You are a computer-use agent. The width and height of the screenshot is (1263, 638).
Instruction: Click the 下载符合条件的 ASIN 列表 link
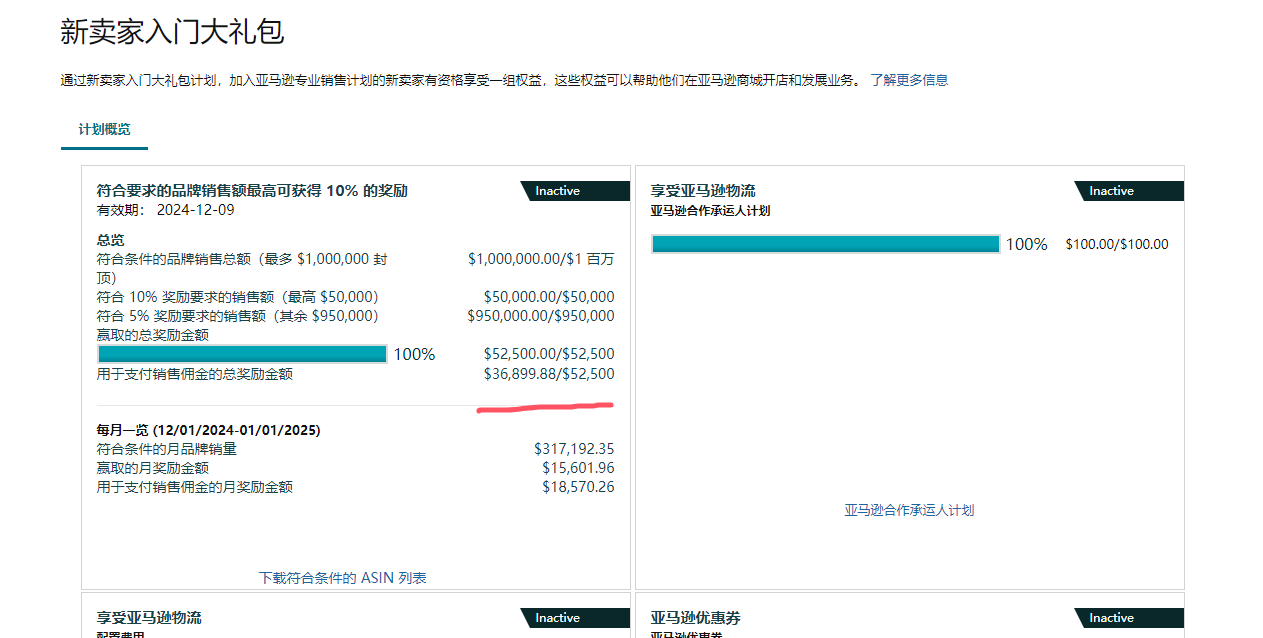click(343, 578)
